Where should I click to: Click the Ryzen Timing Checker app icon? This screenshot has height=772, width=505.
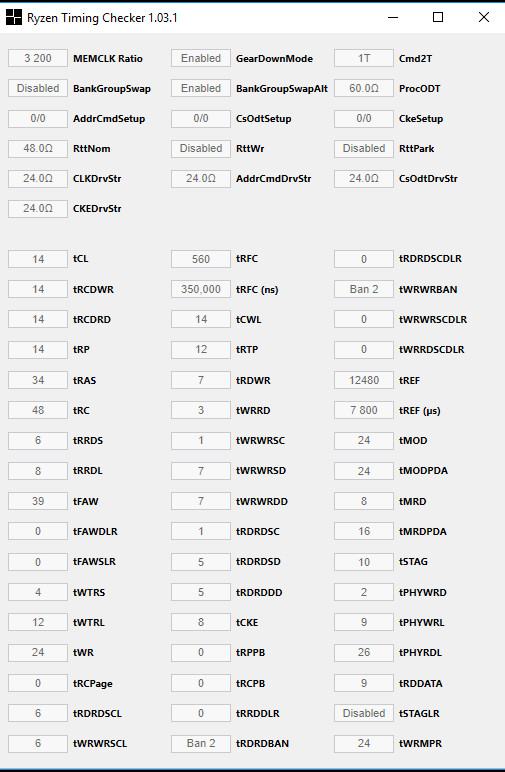pos(14,17)
